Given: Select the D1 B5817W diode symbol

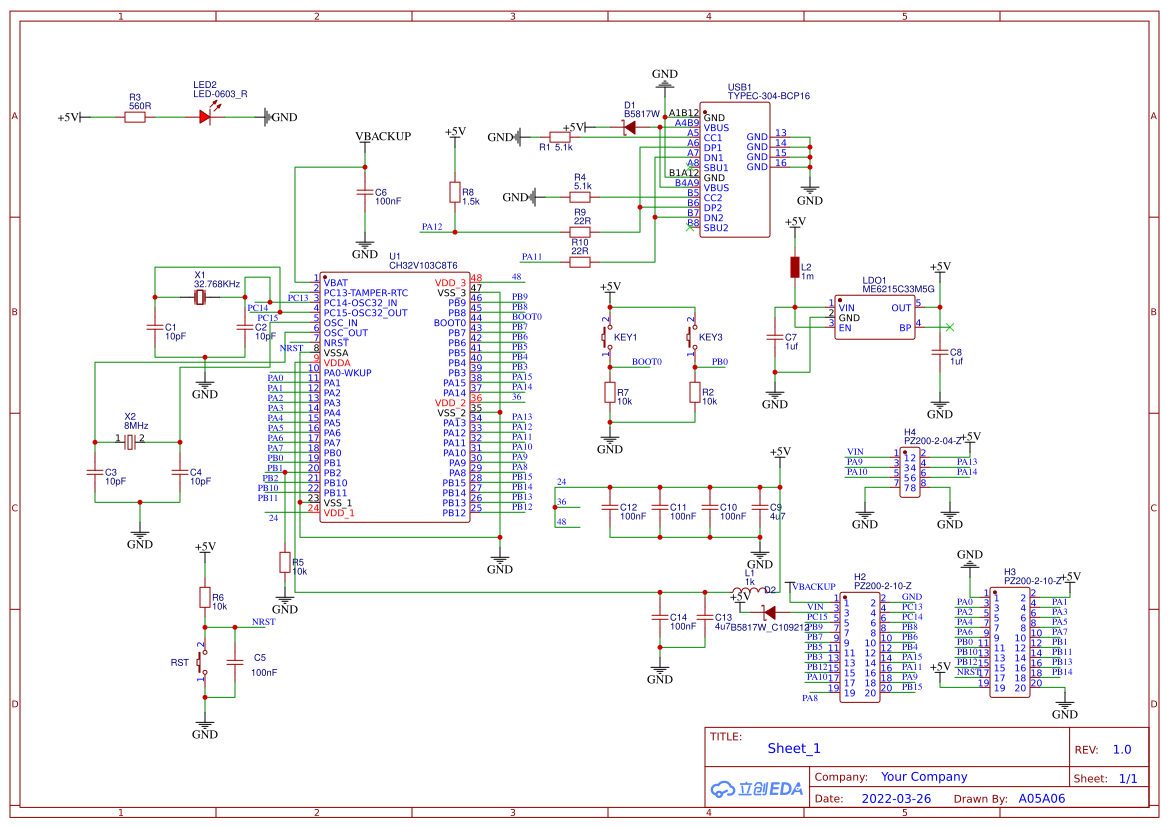Looking at the screenshot, I should [x=630, y=127].
